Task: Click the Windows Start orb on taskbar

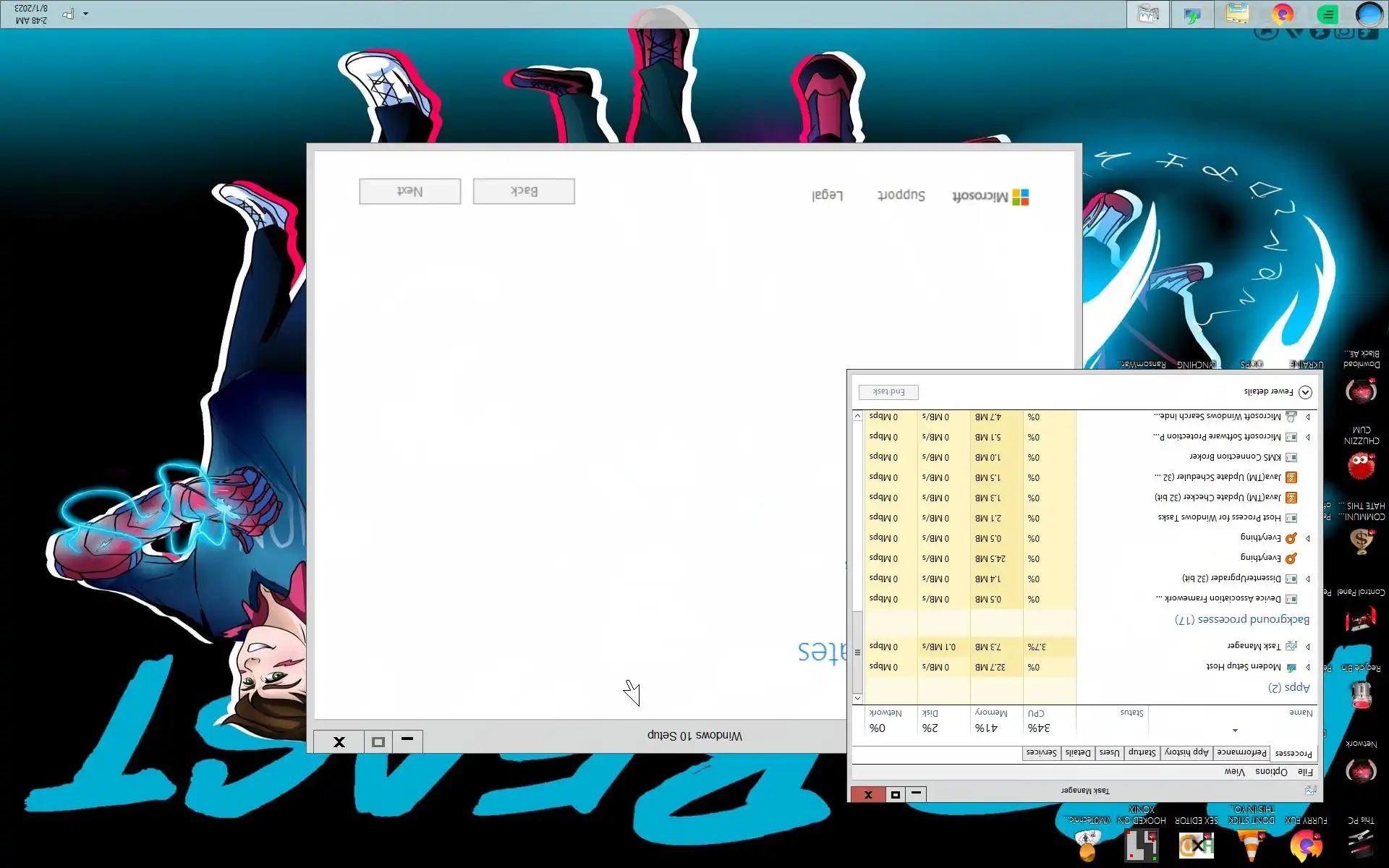Action: [1369, 14]
